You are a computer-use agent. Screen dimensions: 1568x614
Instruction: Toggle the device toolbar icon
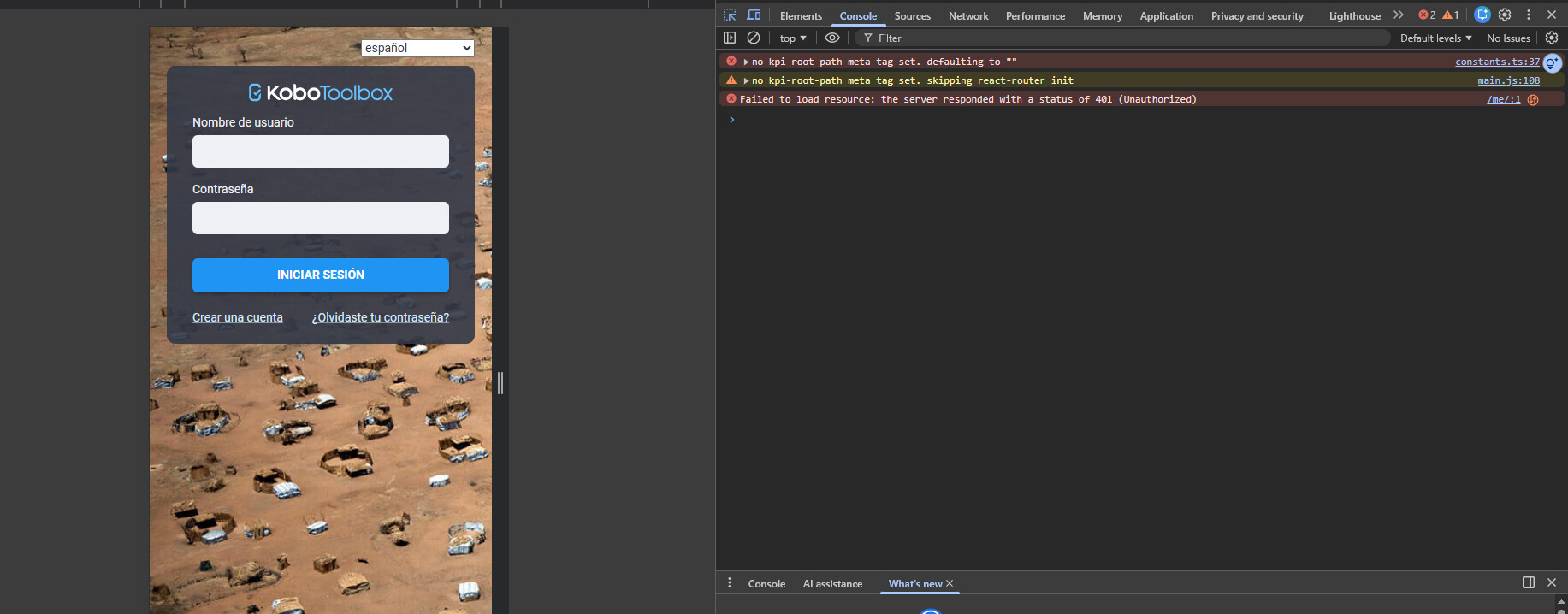pyautogui.click(x=754, y=15)
